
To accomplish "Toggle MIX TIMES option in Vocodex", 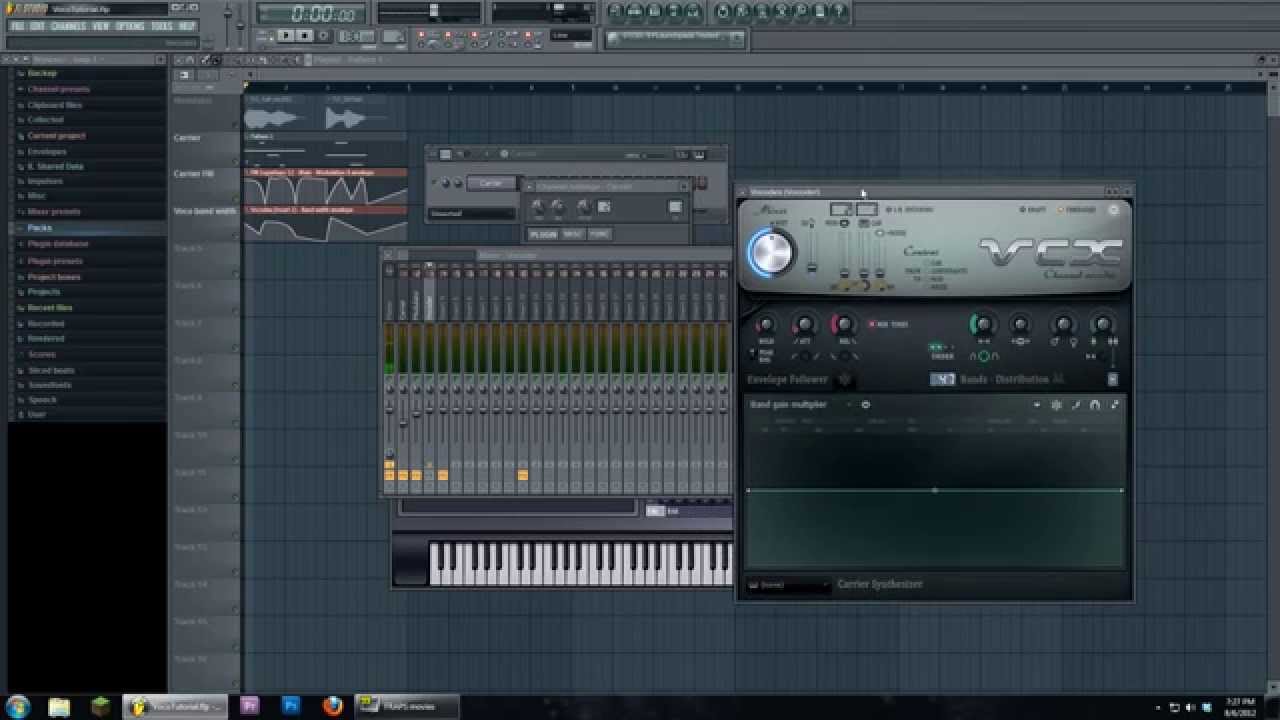I will tap(888, 324).
